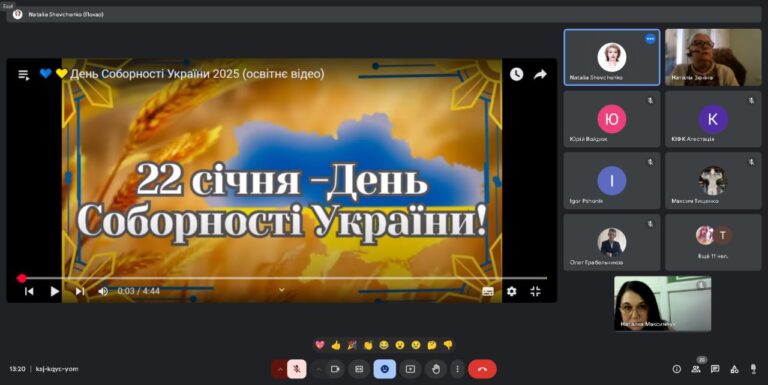This screenshot has height=385, width=768.
Task: Show the 11 more participants tile
Action: pyautogui.click(x=713, y=242)
